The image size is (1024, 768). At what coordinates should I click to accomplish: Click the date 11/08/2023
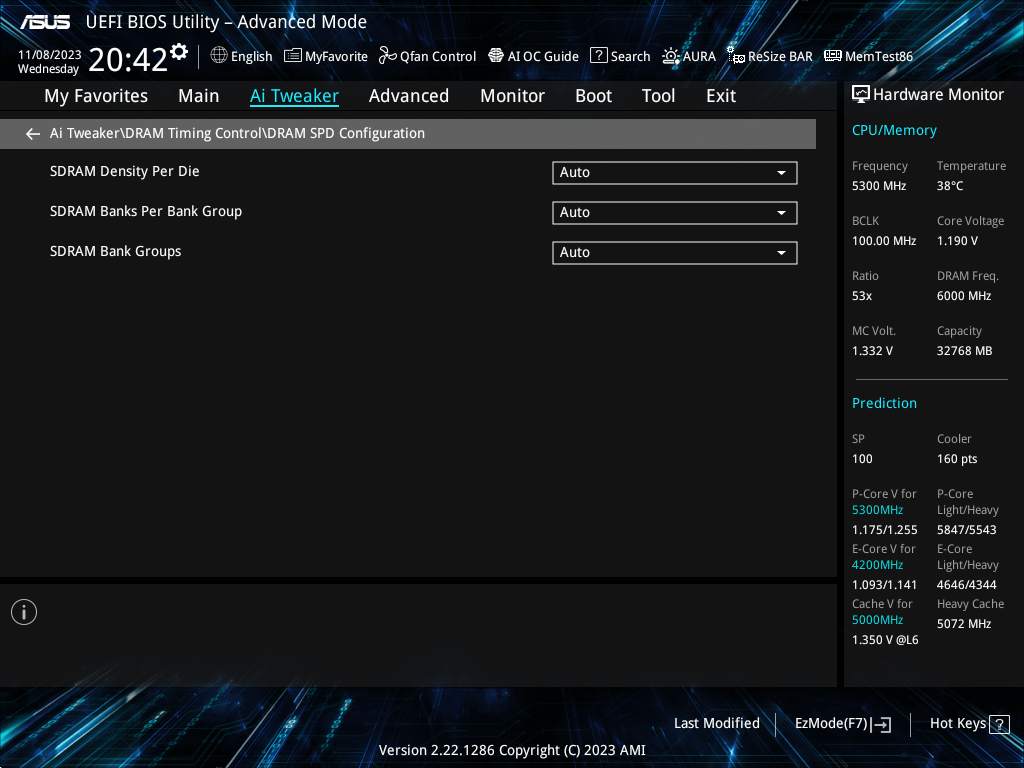pos(50,55)
